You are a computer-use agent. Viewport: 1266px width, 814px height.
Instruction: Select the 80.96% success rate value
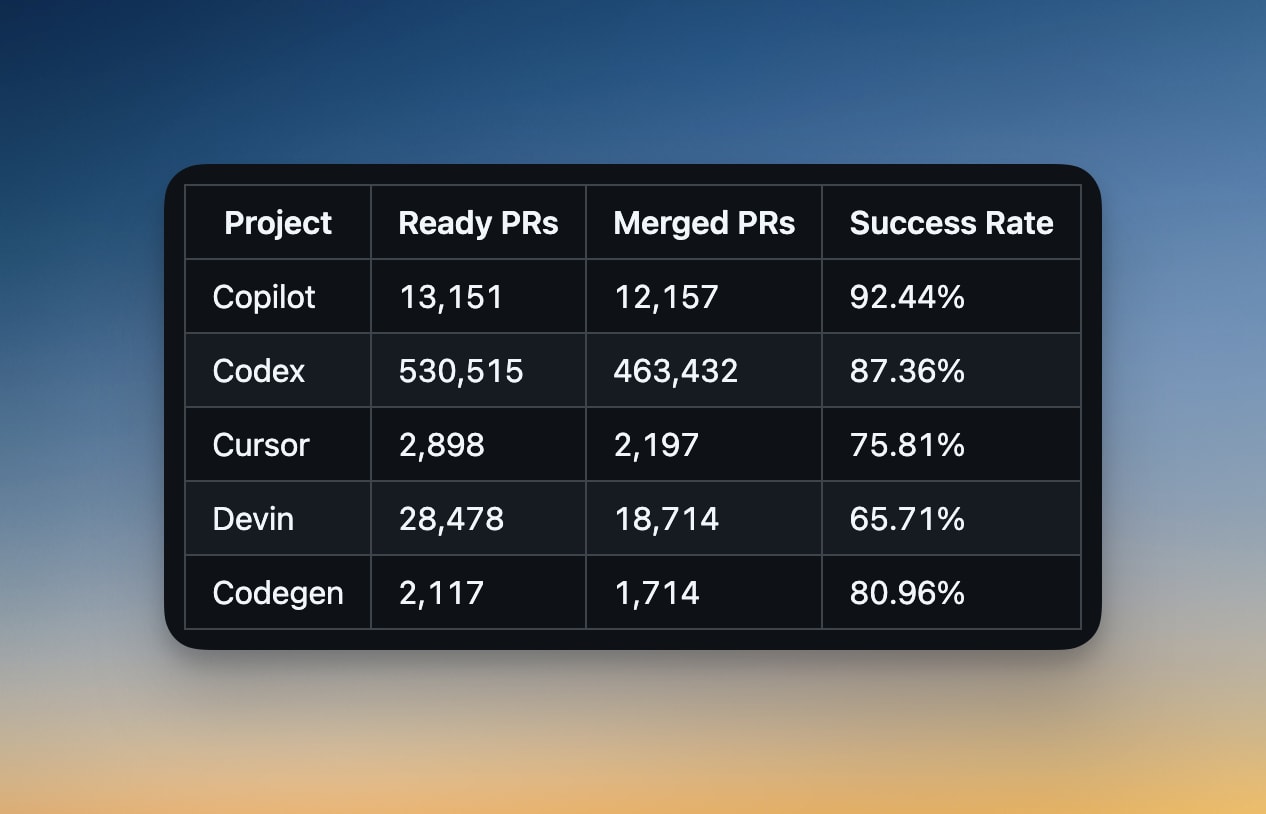coord(907,593)
